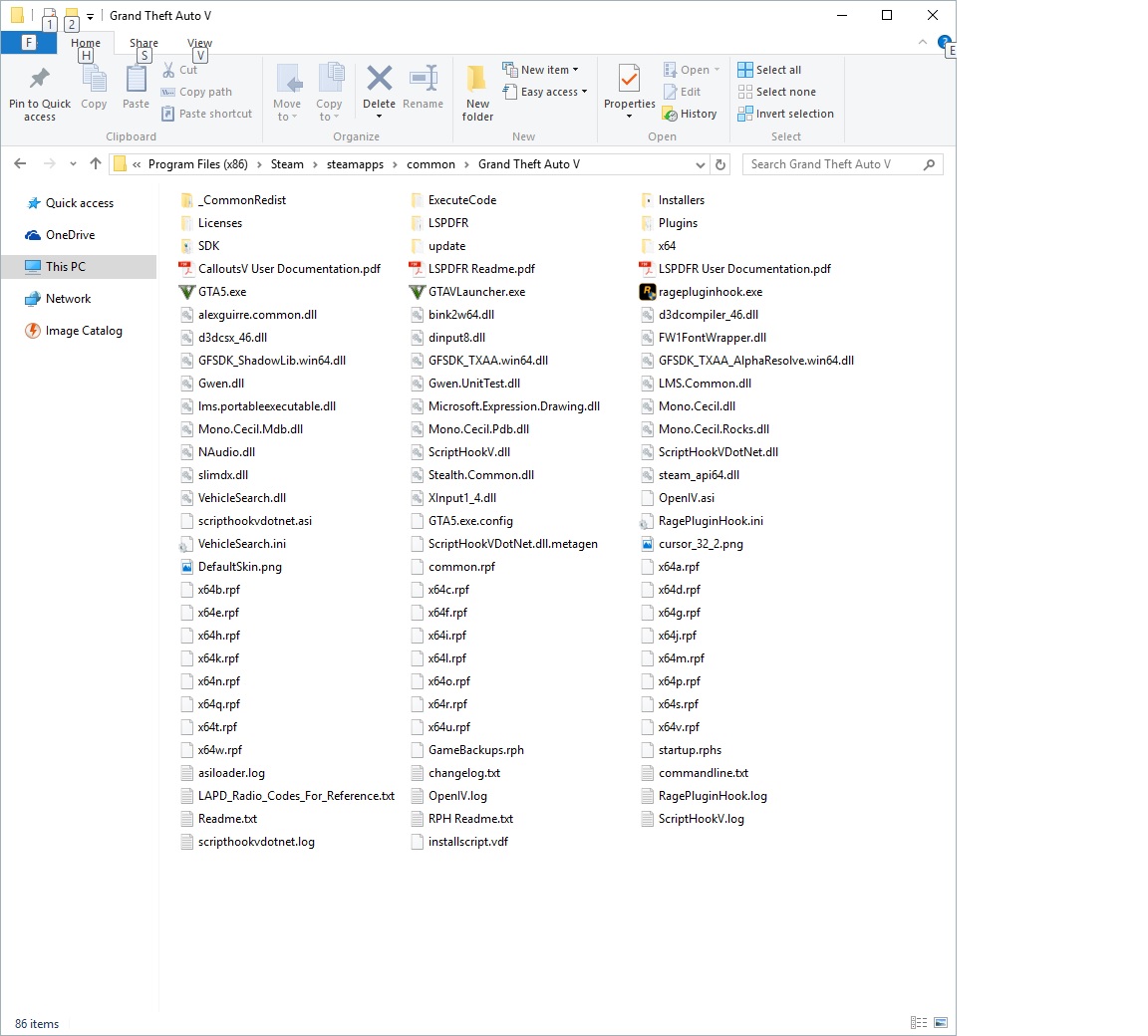
Task: Click the Search Grand Theft Auto V box
Action: pyautogui.click(x=842, y=164)
